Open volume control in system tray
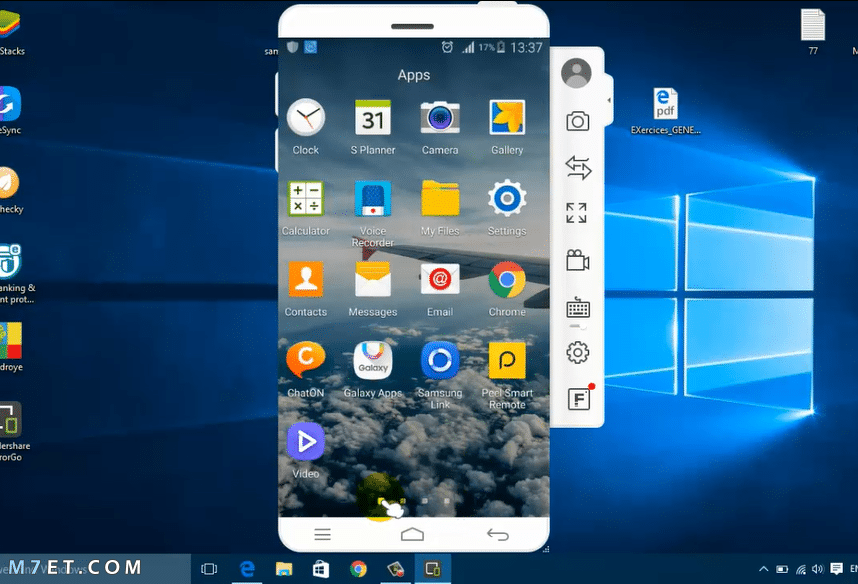The image size is (858, 584). [818, 569]
